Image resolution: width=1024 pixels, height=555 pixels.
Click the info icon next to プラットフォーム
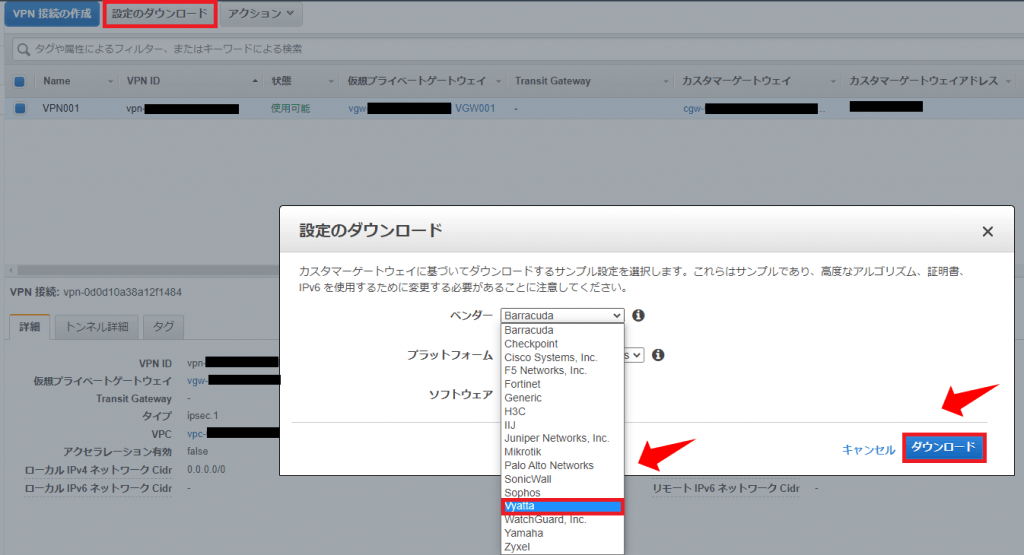tap(658, 355)
